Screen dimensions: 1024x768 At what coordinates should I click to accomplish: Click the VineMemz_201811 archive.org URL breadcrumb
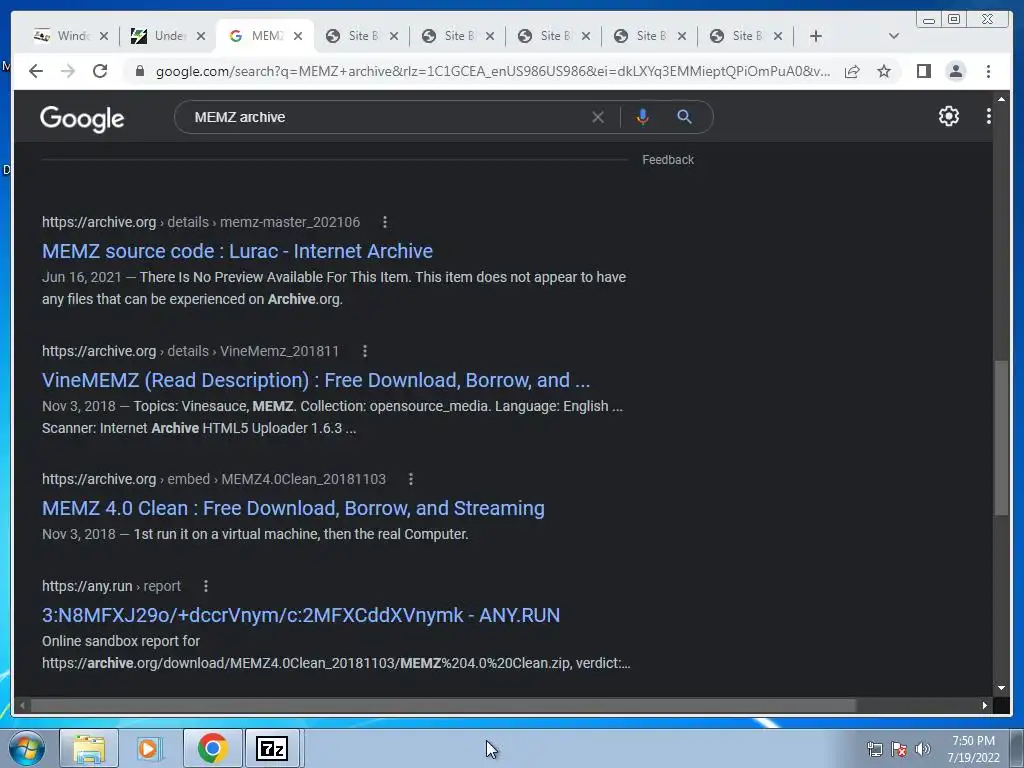[x=191, y=351]
